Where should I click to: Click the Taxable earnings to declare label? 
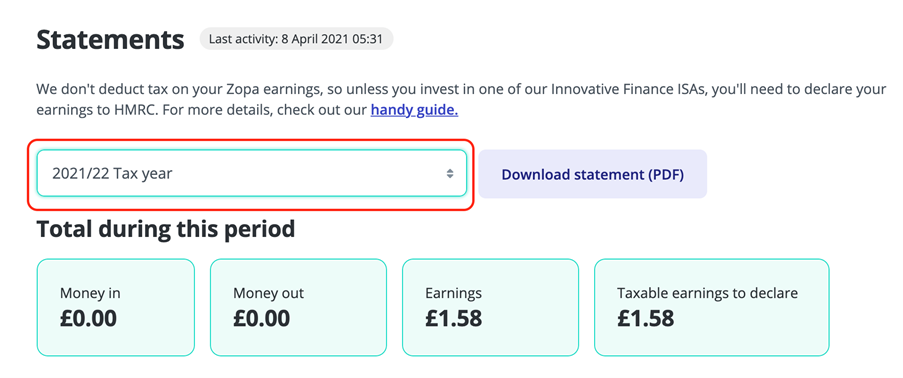pos(707,293)
